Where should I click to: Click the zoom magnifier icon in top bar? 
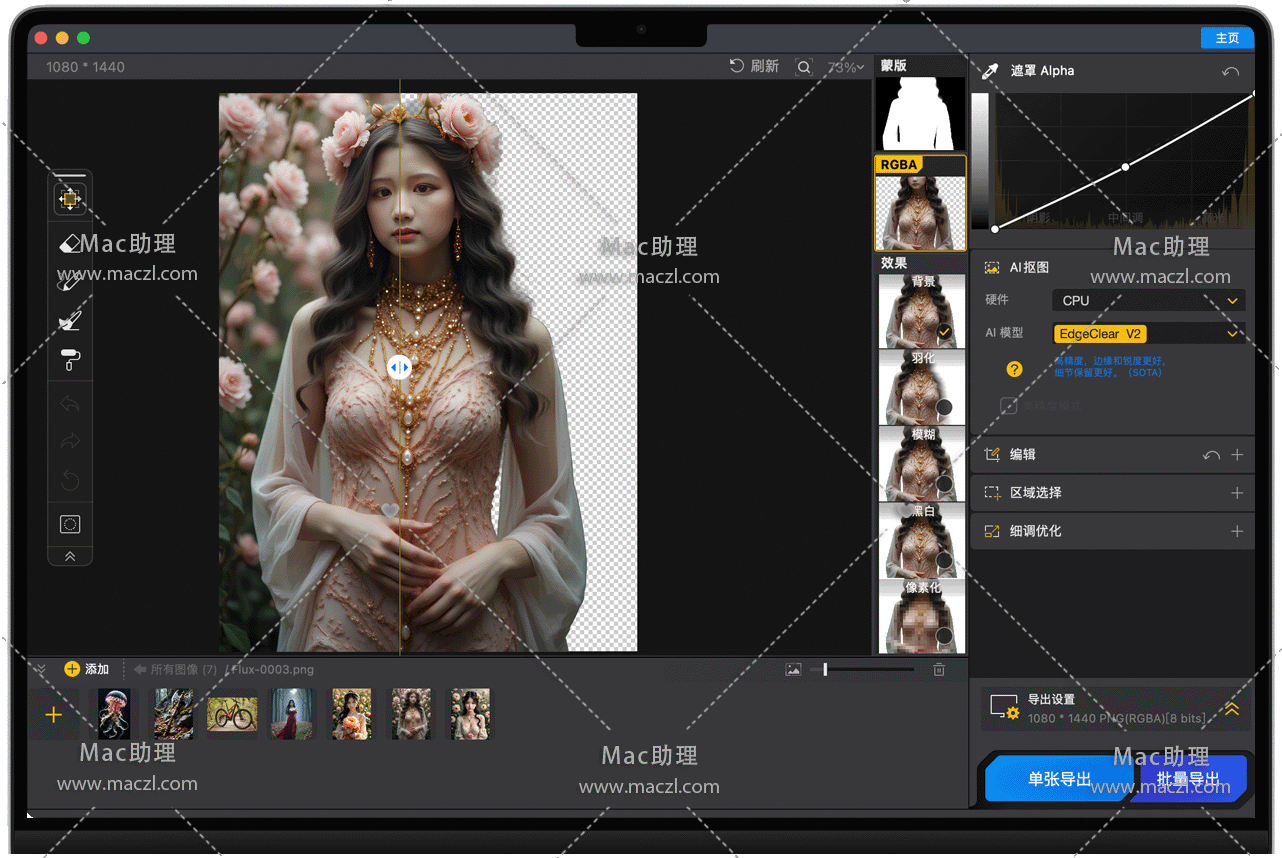(803, 67)
